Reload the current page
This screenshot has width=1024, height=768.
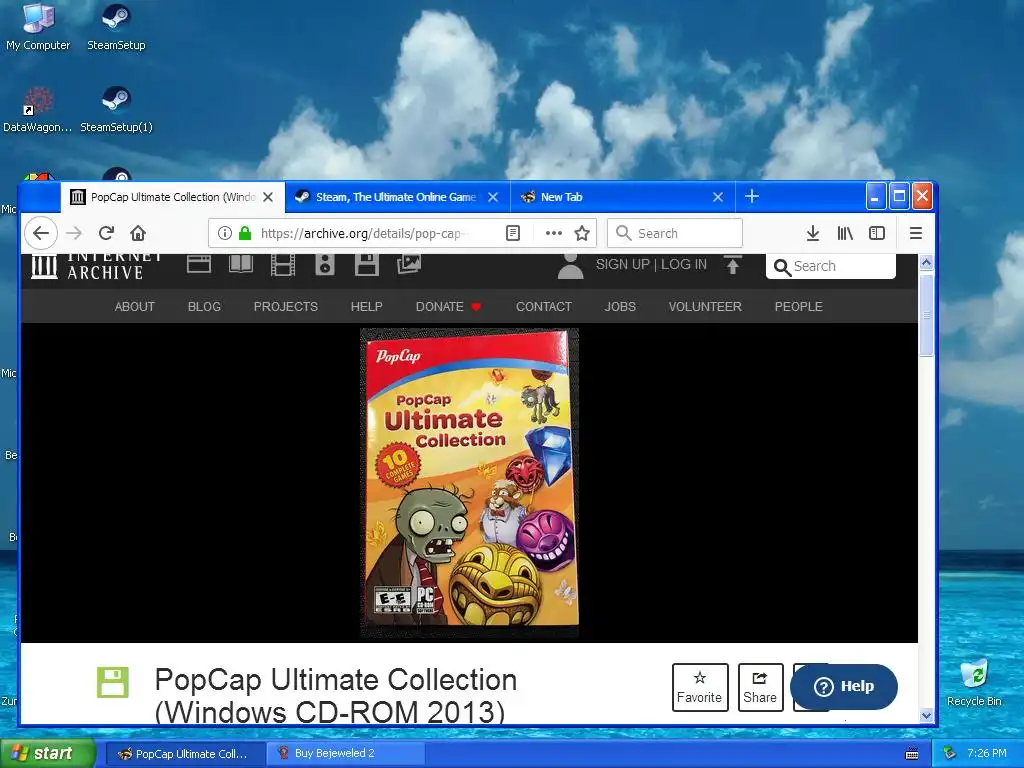(106, 233)
